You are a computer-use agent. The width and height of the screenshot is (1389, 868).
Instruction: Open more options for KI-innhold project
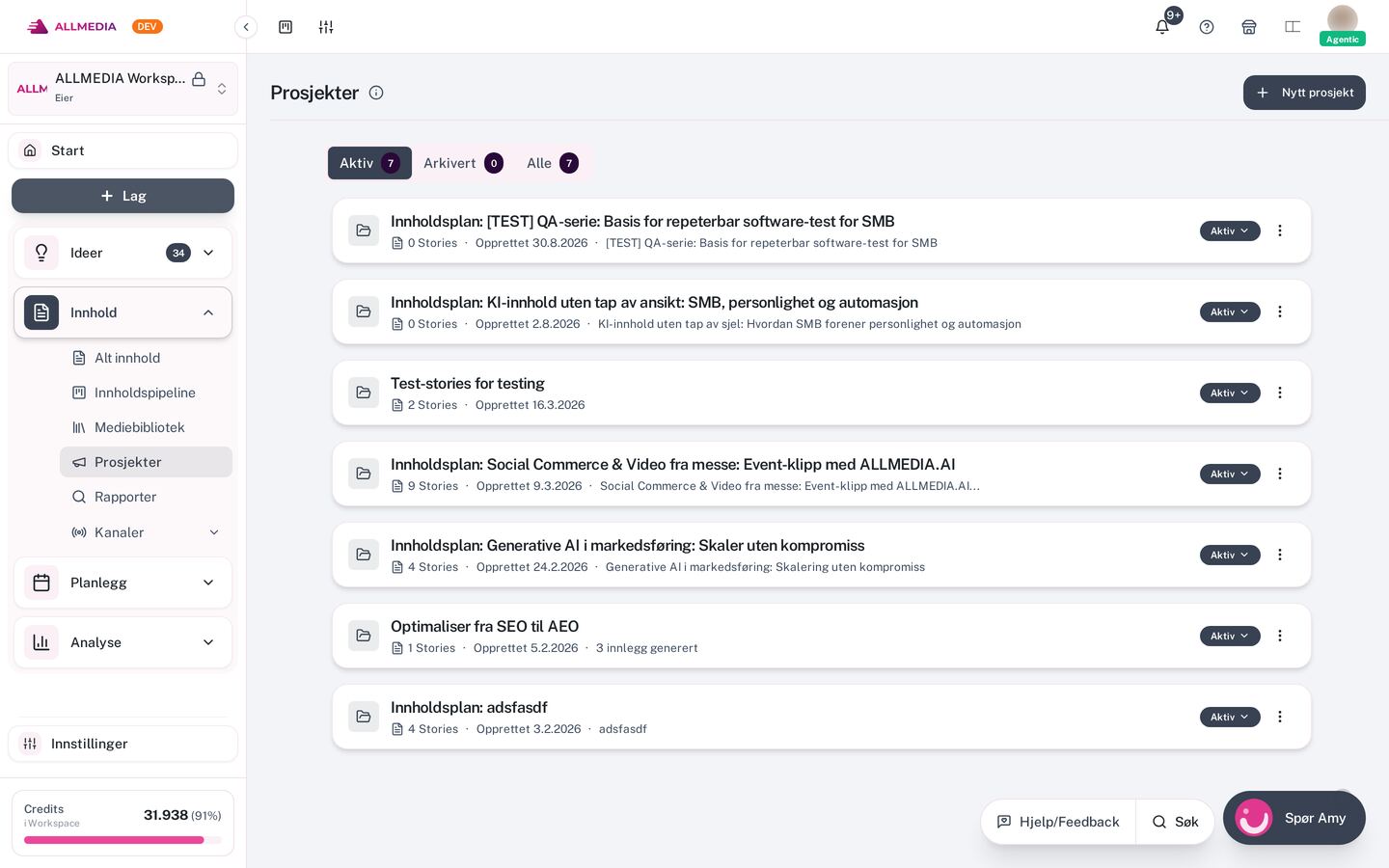(x=1280, y=312)
